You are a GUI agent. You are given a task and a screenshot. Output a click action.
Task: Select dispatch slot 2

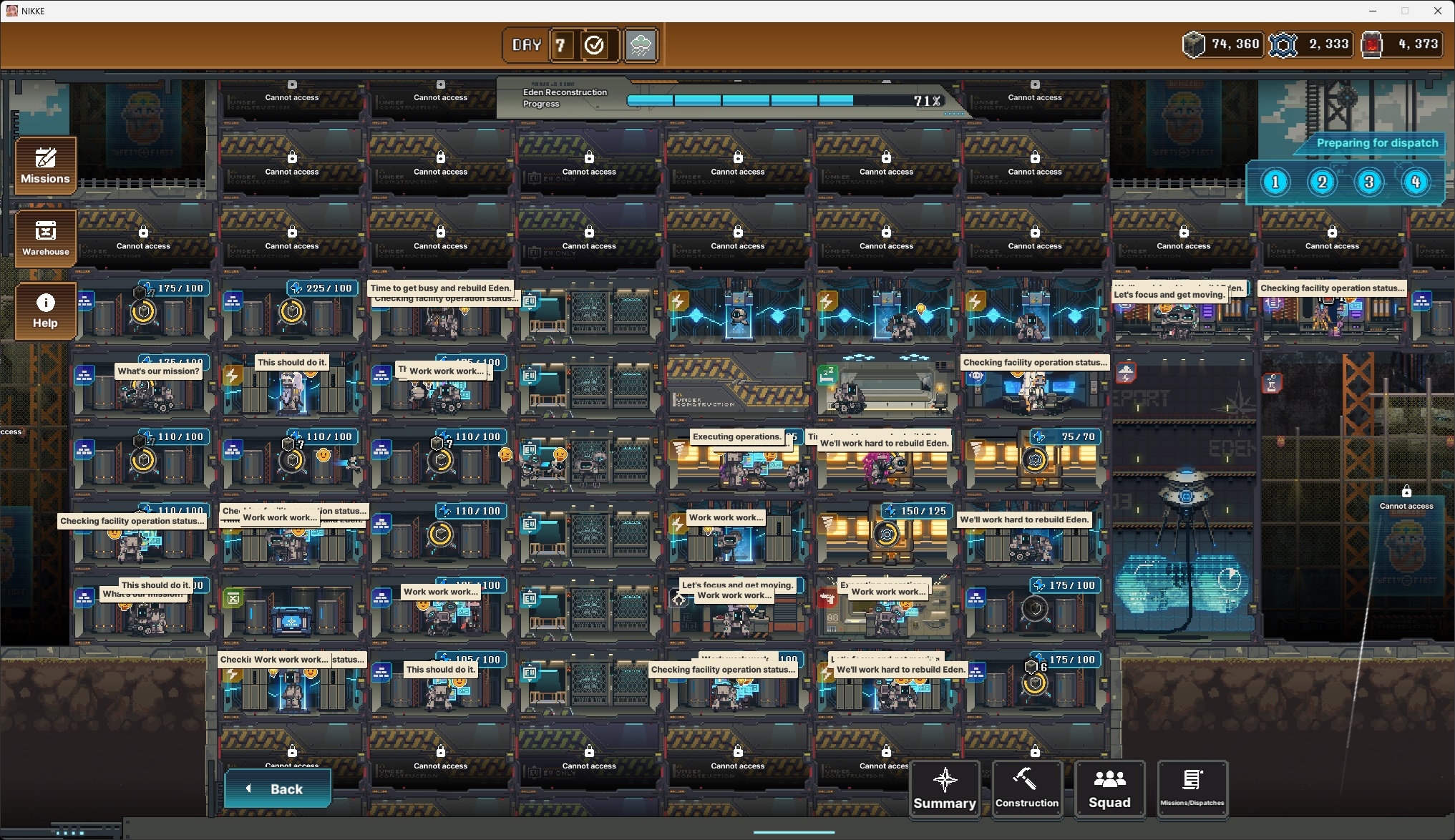click(x=1322, y=182)
